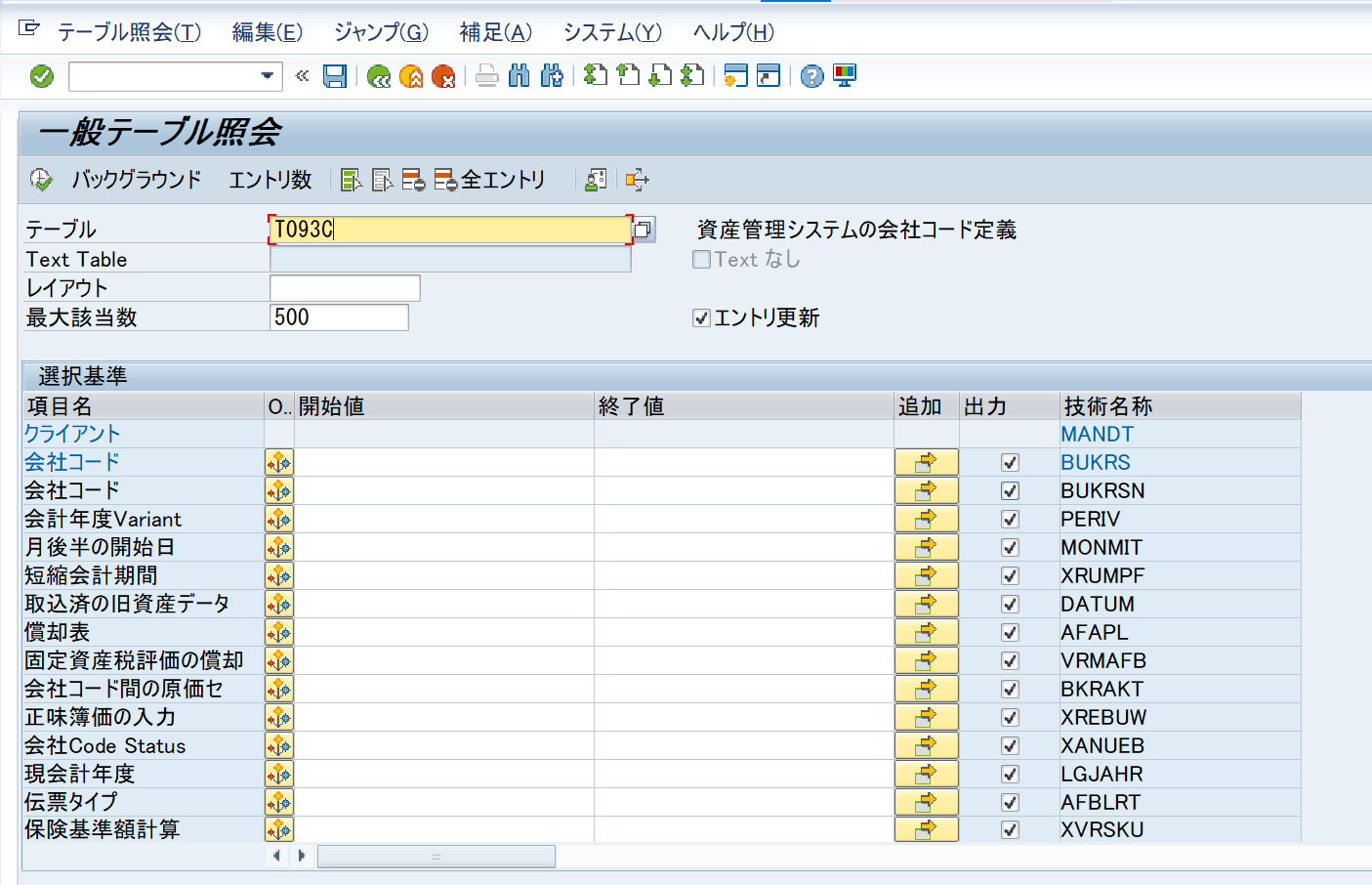Click the scroll right arrow below table
The height and width of the screenshot is (885, 1372).
(302, 856)
